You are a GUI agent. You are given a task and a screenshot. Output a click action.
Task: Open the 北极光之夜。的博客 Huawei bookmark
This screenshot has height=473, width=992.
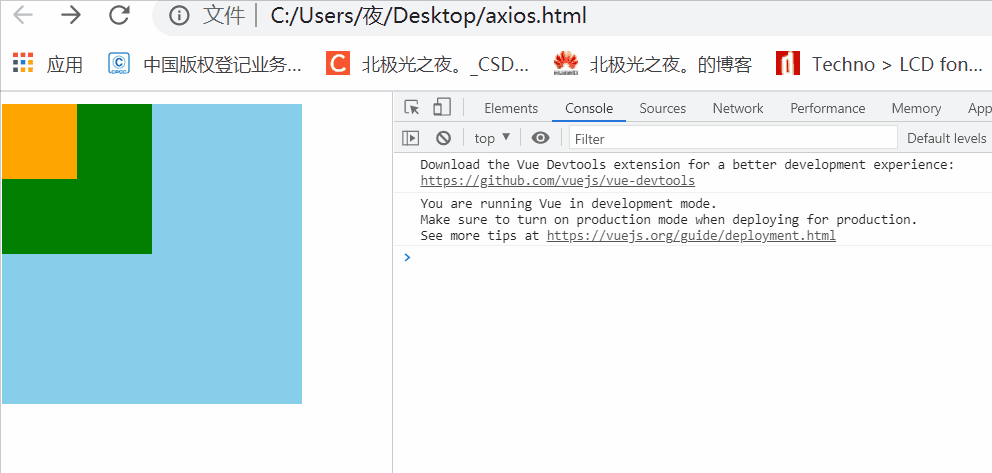point(652,64)
